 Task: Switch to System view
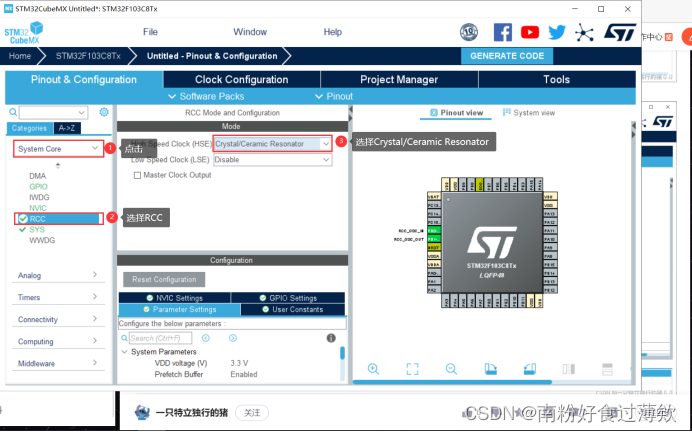529,113
